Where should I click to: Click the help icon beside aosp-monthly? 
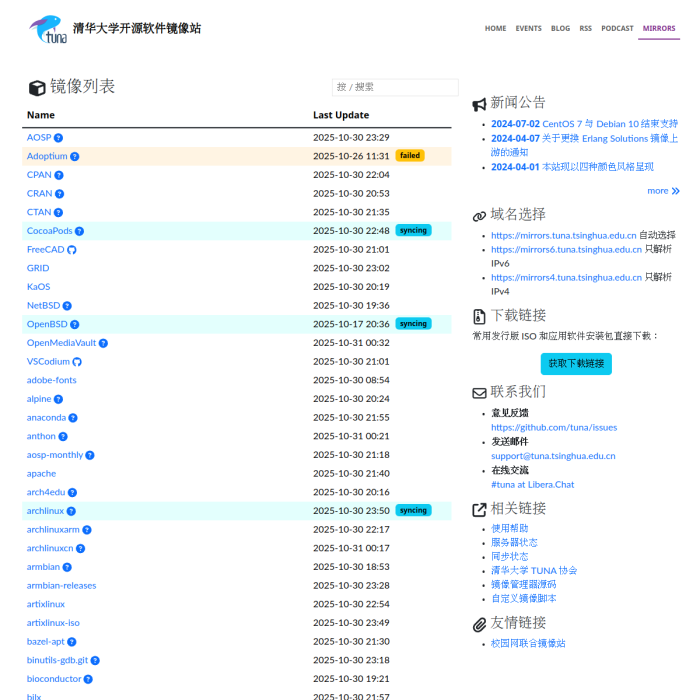pyautogui.click(x=90, y=455)
